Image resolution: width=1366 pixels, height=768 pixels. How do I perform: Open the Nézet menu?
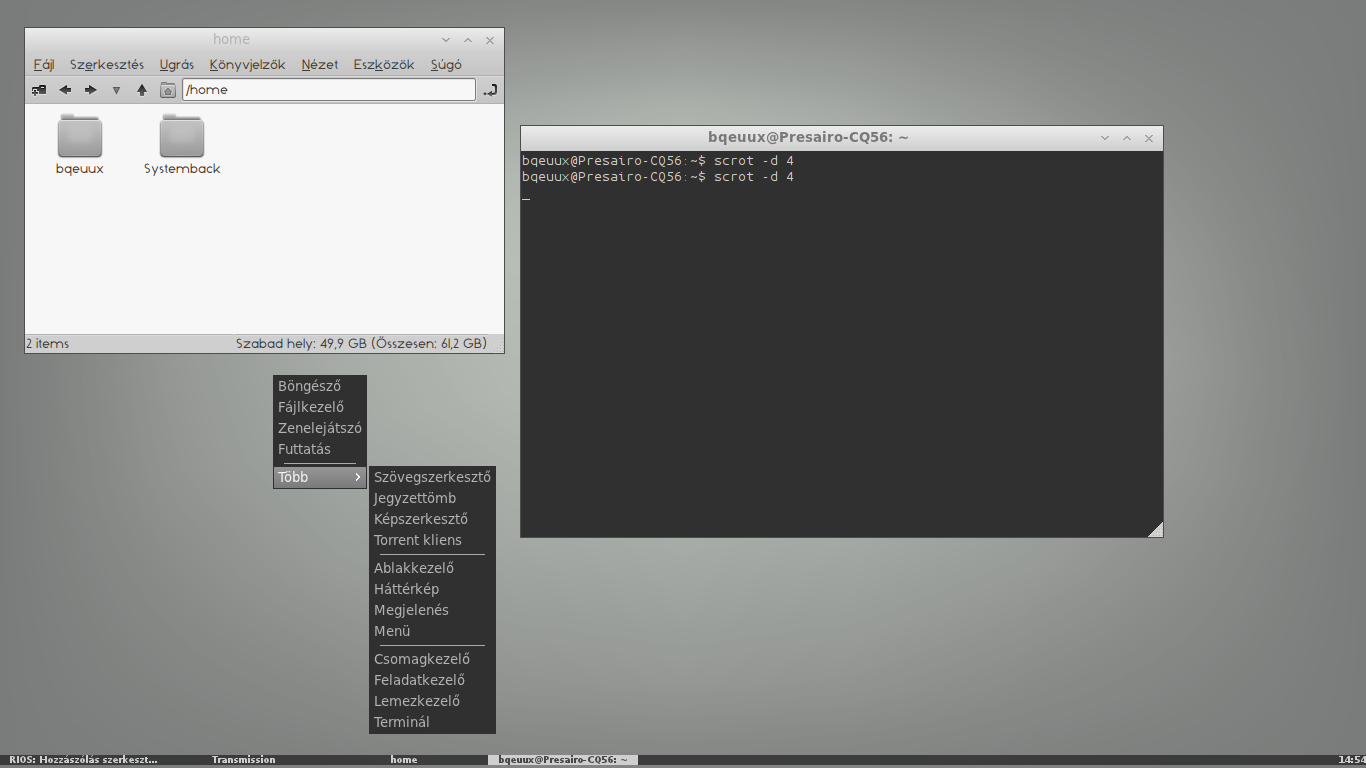(320, 64)
